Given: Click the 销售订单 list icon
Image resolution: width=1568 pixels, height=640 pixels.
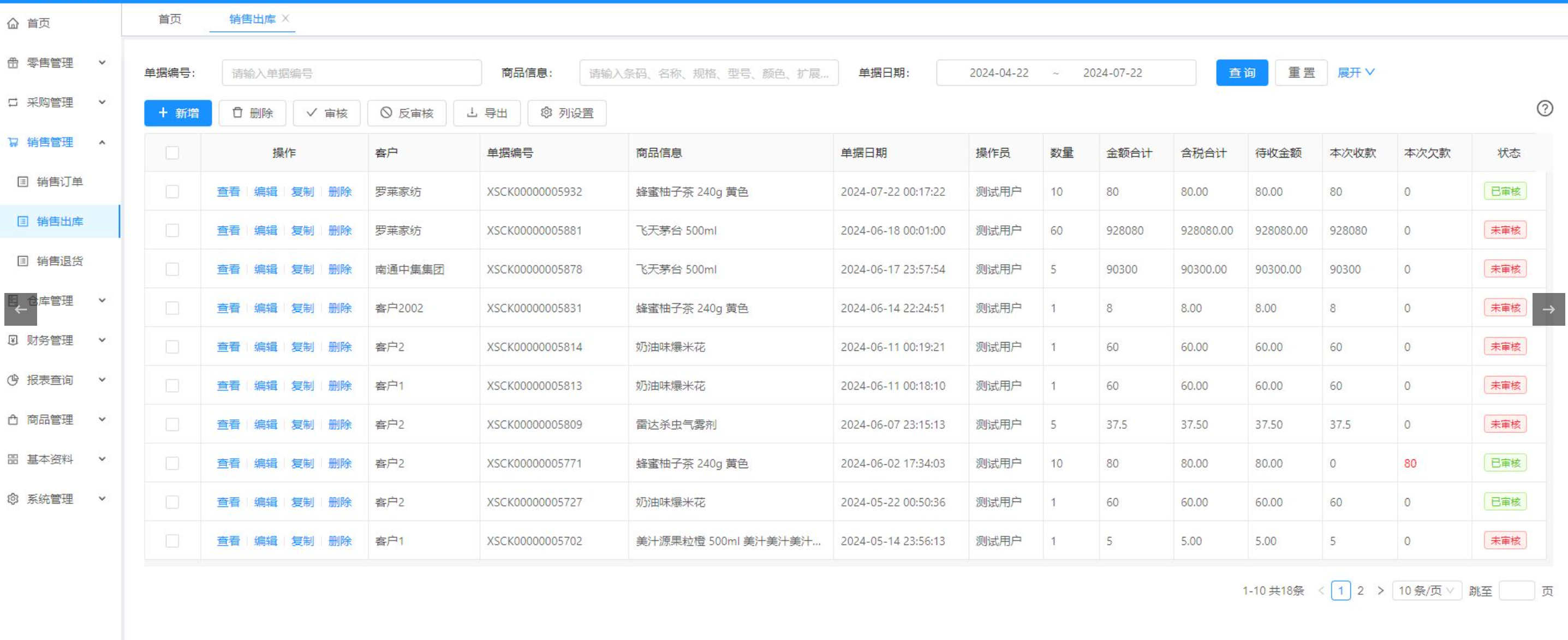Looking at the screenshot, I should (x=23, y=181).
